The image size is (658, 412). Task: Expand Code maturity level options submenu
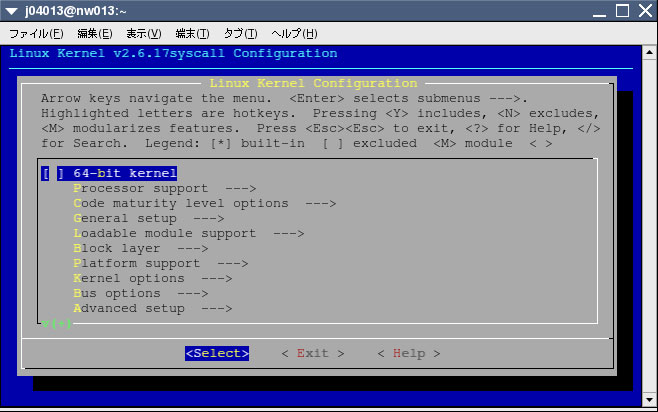click(x=205, y=203)
